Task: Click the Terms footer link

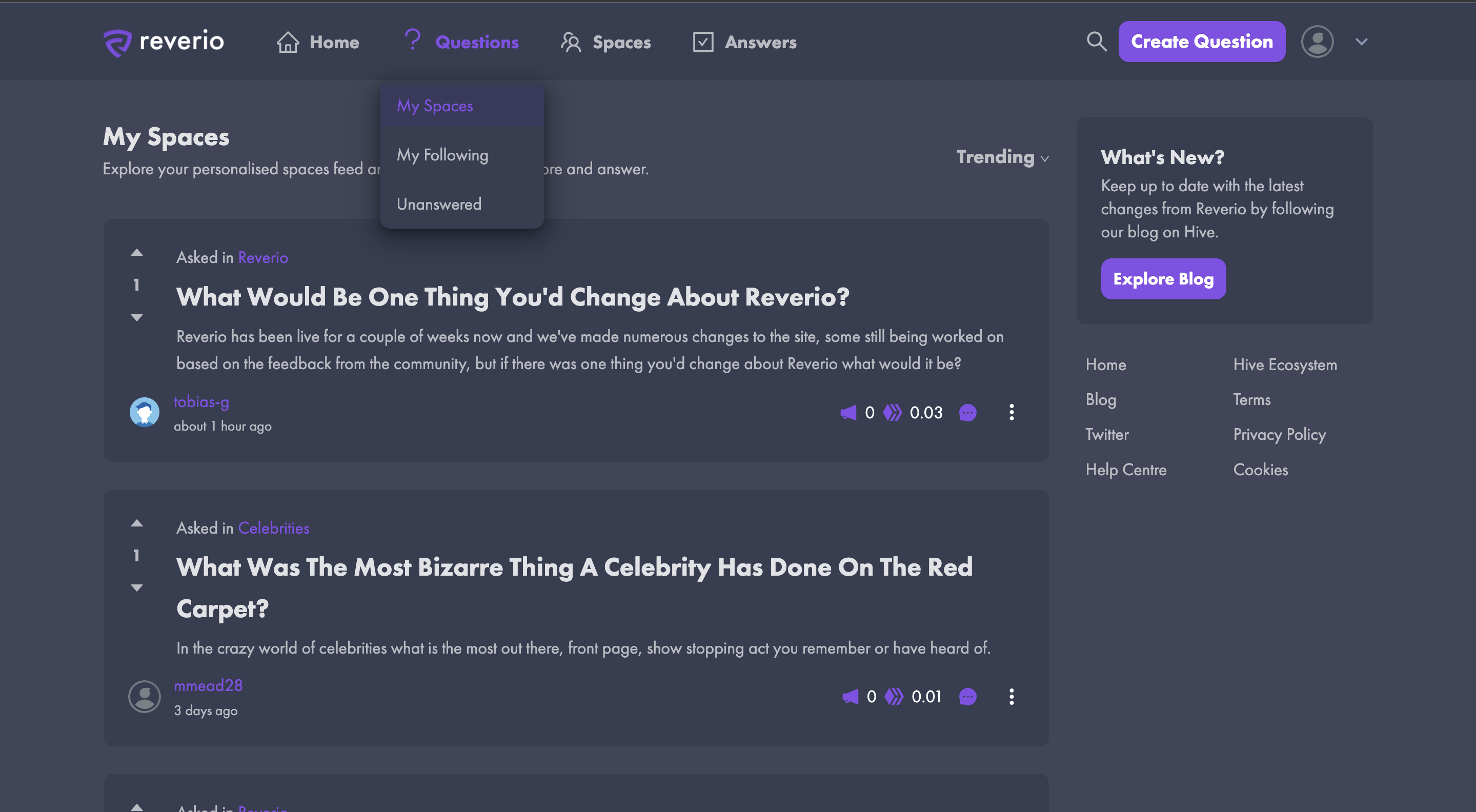Action: tap(1252, 399)
